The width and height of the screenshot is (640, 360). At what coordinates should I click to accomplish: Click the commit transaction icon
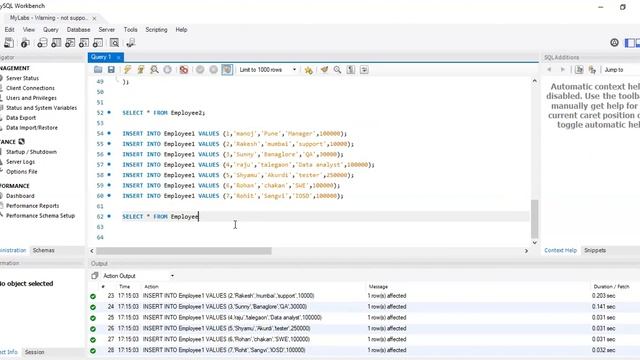coord(200,70)
